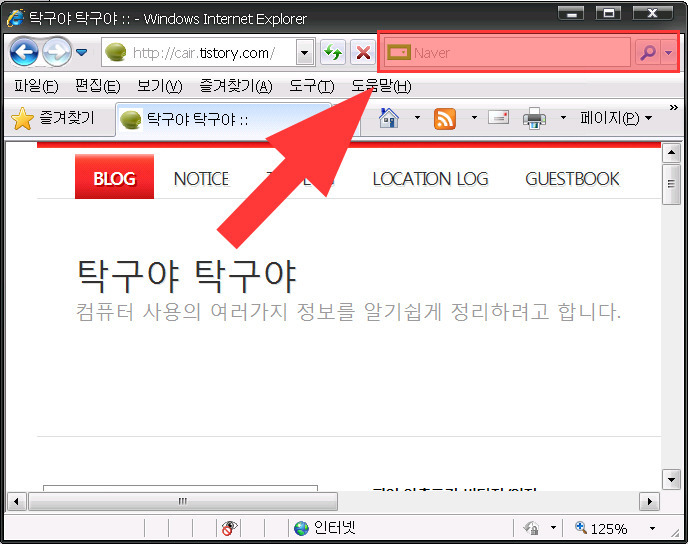Click the address bar showing cair.tistory.com
Screen dimensions: 688x544
click(x=198, y=53)
